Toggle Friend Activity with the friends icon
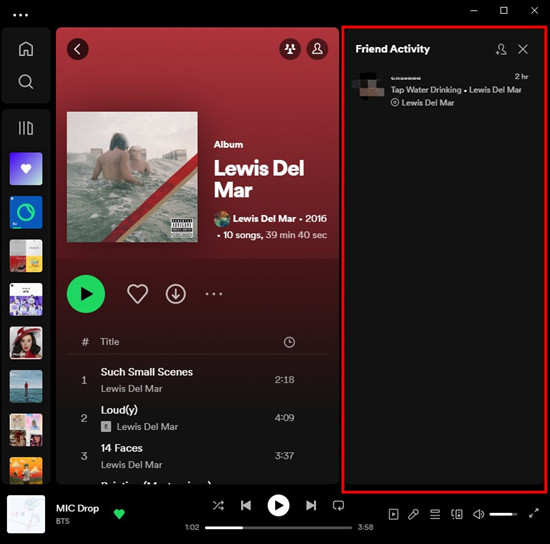This screenshot has height=544, width=550. coord(290,49)
